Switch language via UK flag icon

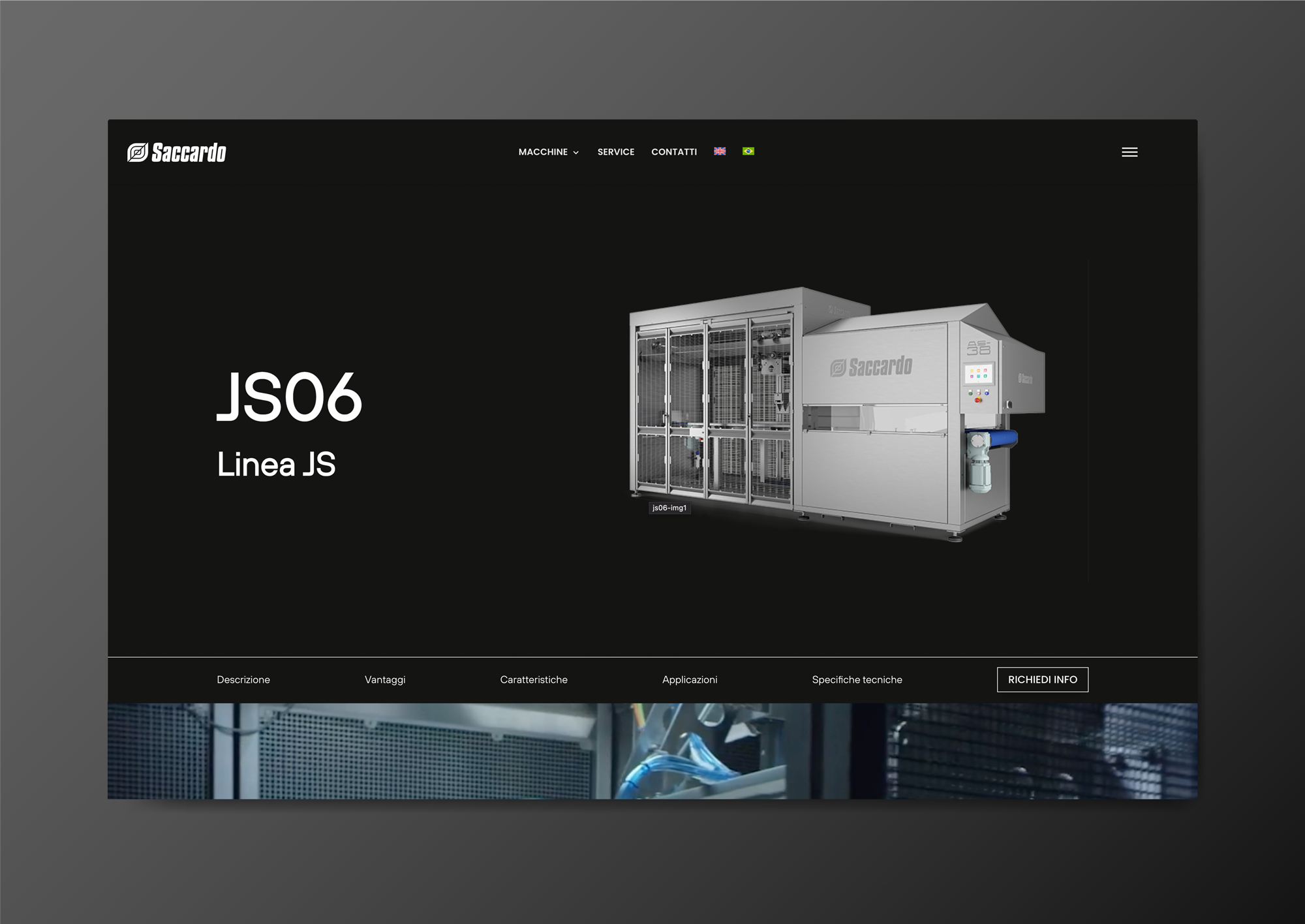(720, 151)
